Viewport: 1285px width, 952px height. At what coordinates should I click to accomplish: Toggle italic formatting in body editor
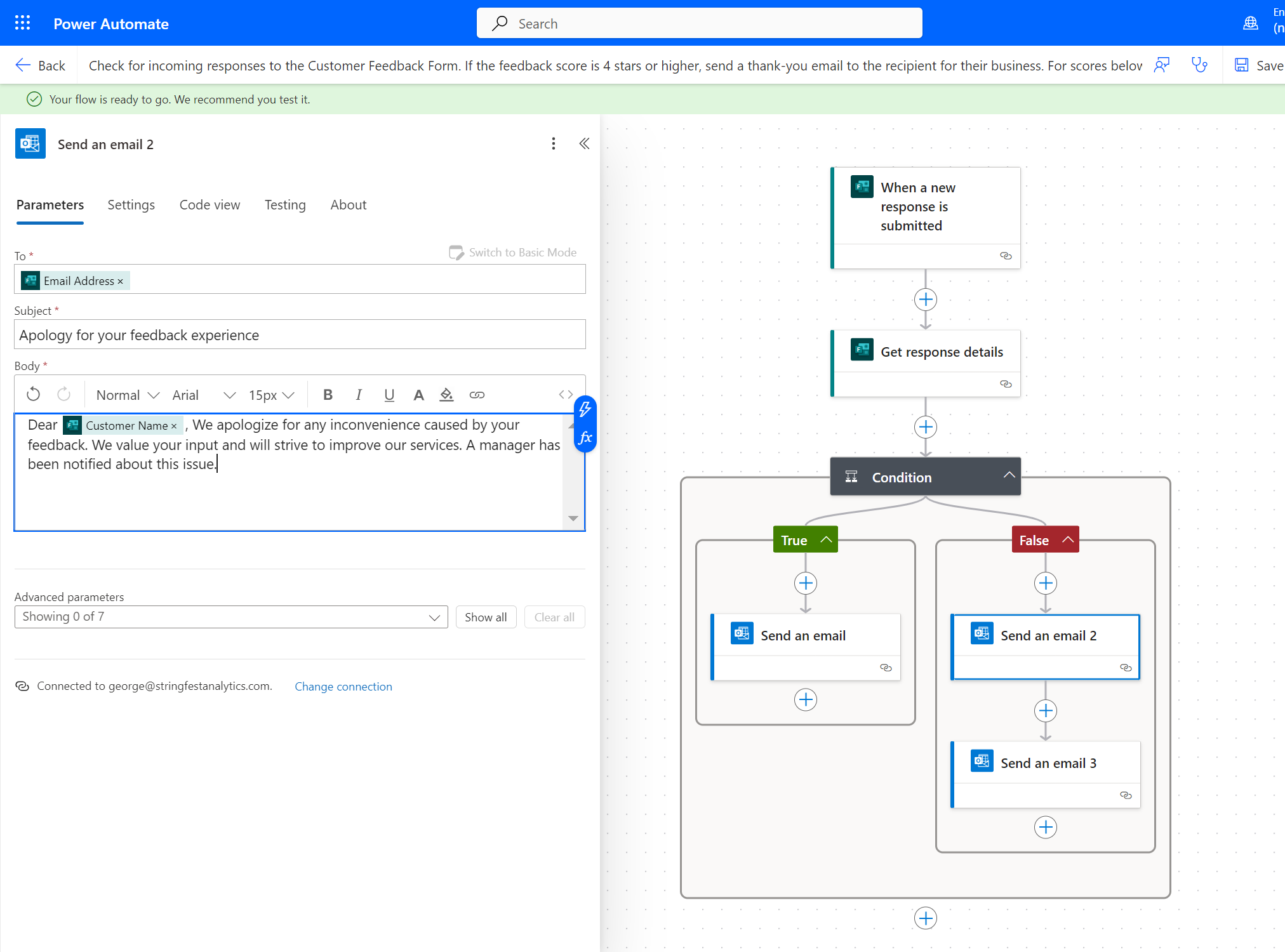click(359, 395)
